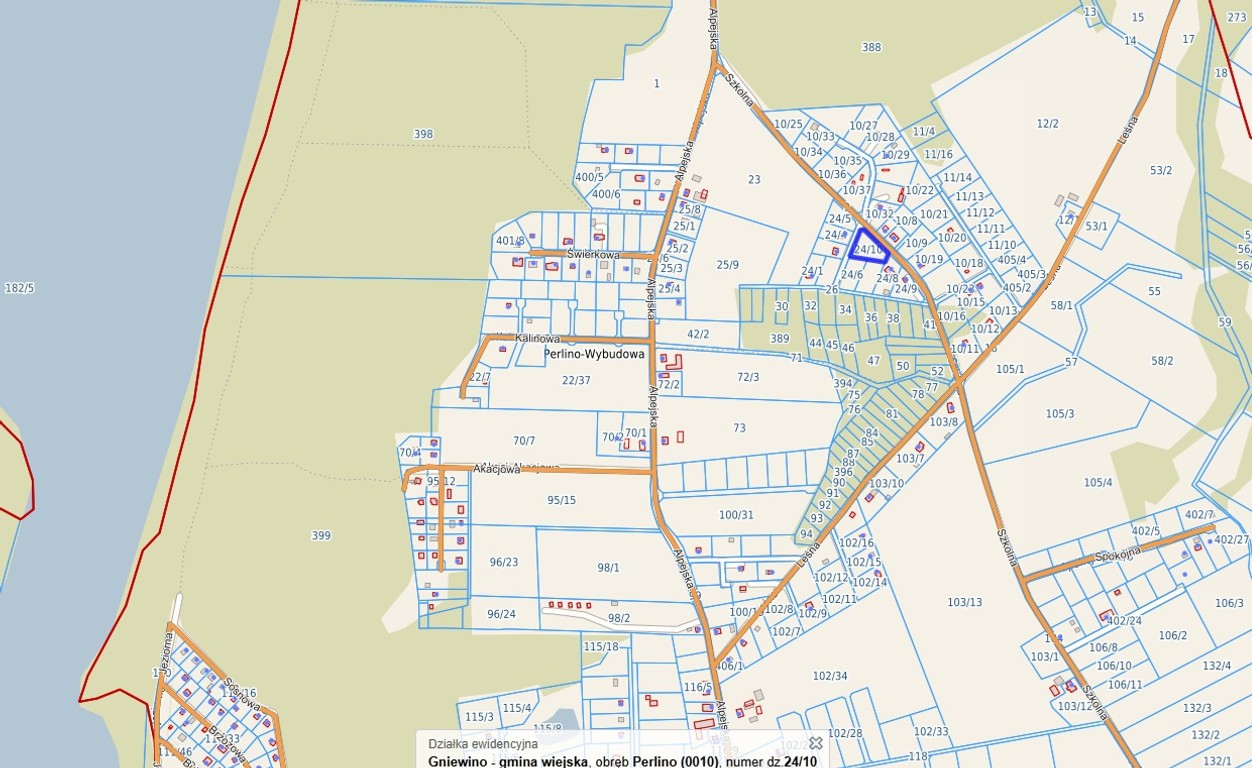Image resolution: width=1252 pixels, height=768 pixels.
Task: Click parcel label 389
Action: [780, 339]
